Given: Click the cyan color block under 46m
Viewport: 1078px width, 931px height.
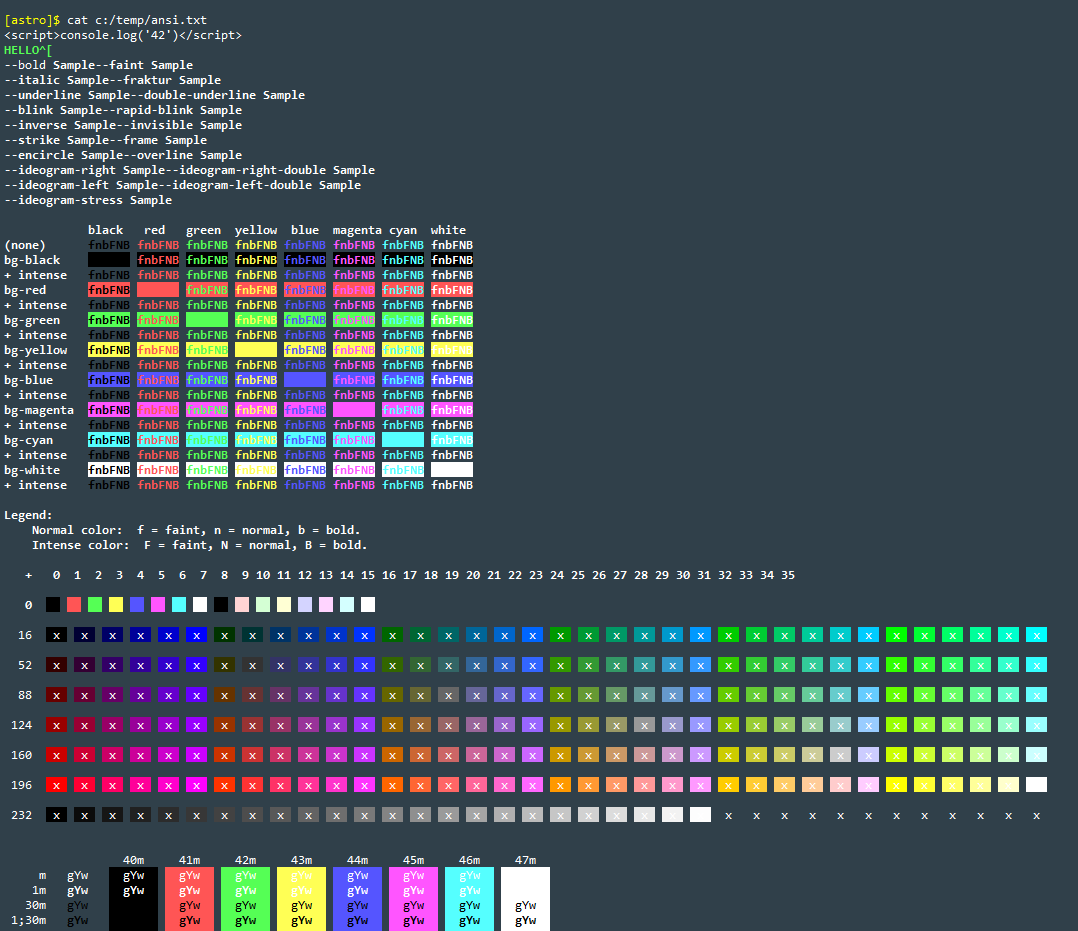Looking at the screenshot, I should (470, 899).
